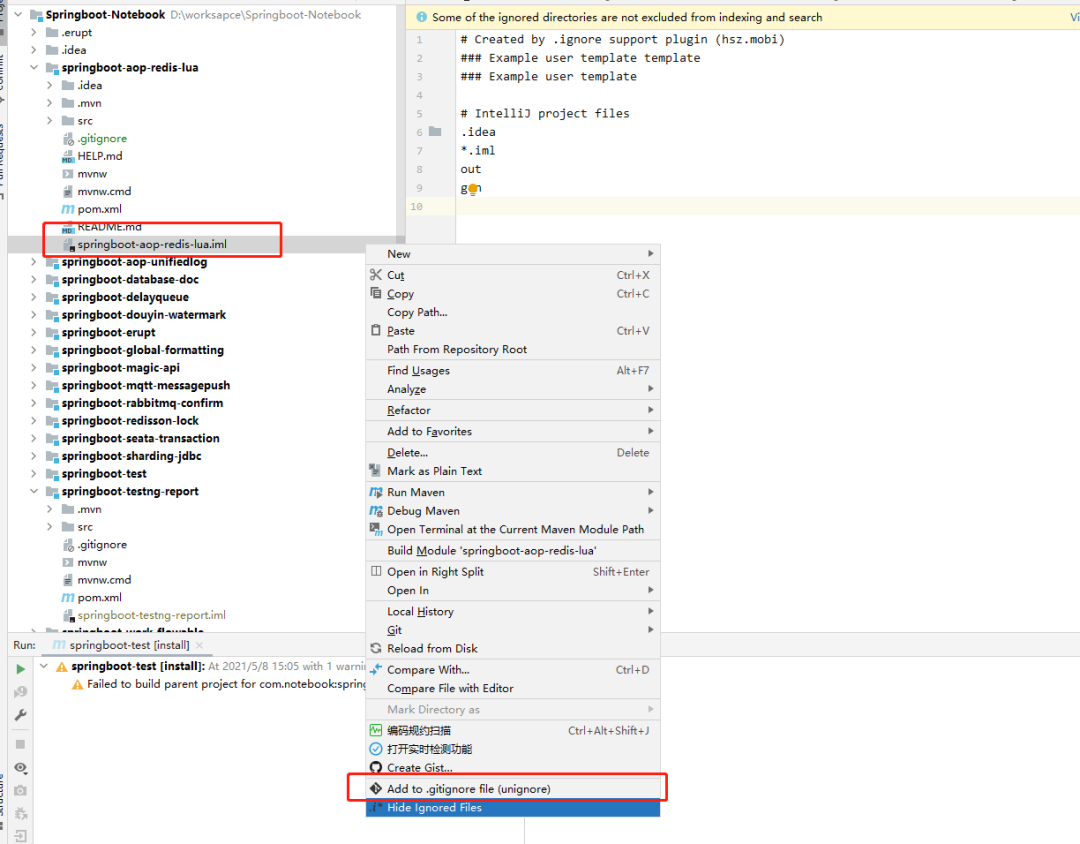The height and width of the screenshot is (844, 1080).
Task: Choose Delete... from context menu
Action: (513, 453)
